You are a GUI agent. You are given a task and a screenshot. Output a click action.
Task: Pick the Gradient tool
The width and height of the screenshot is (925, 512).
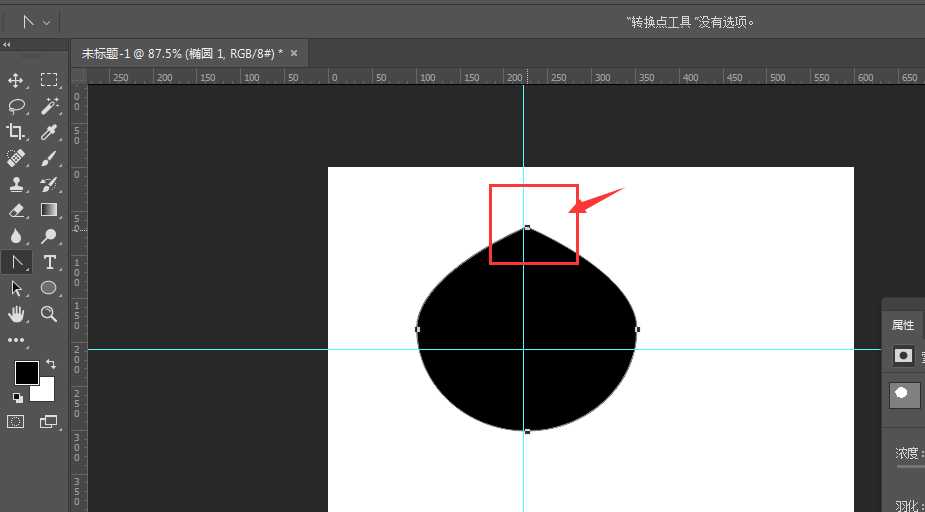coord(48,210)
